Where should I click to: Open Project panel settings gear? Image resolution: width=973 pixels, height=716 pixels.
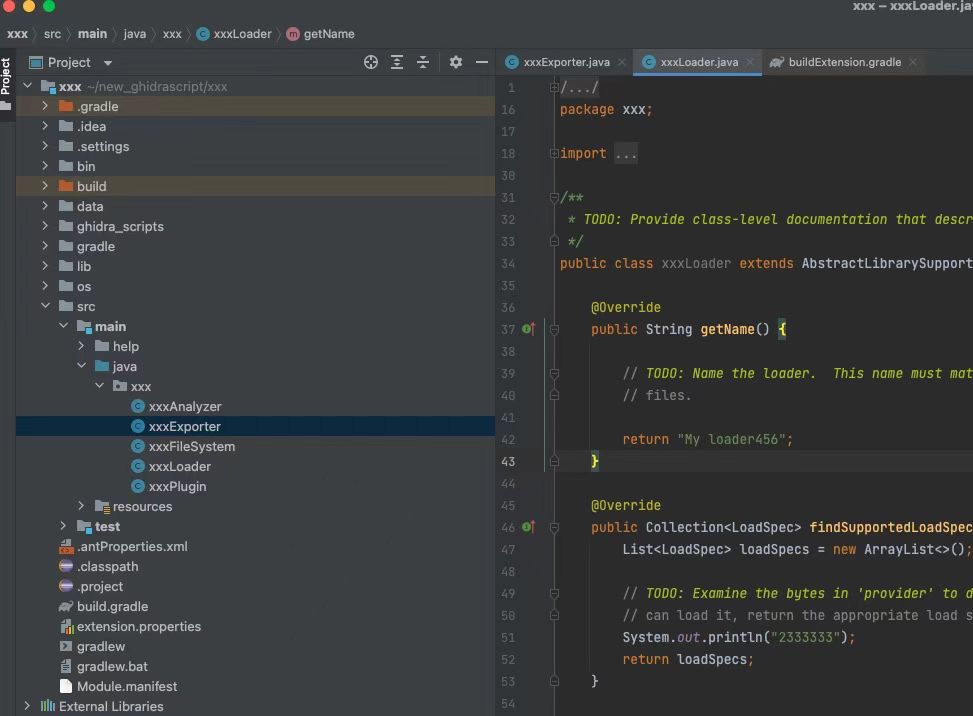(456, 62)
